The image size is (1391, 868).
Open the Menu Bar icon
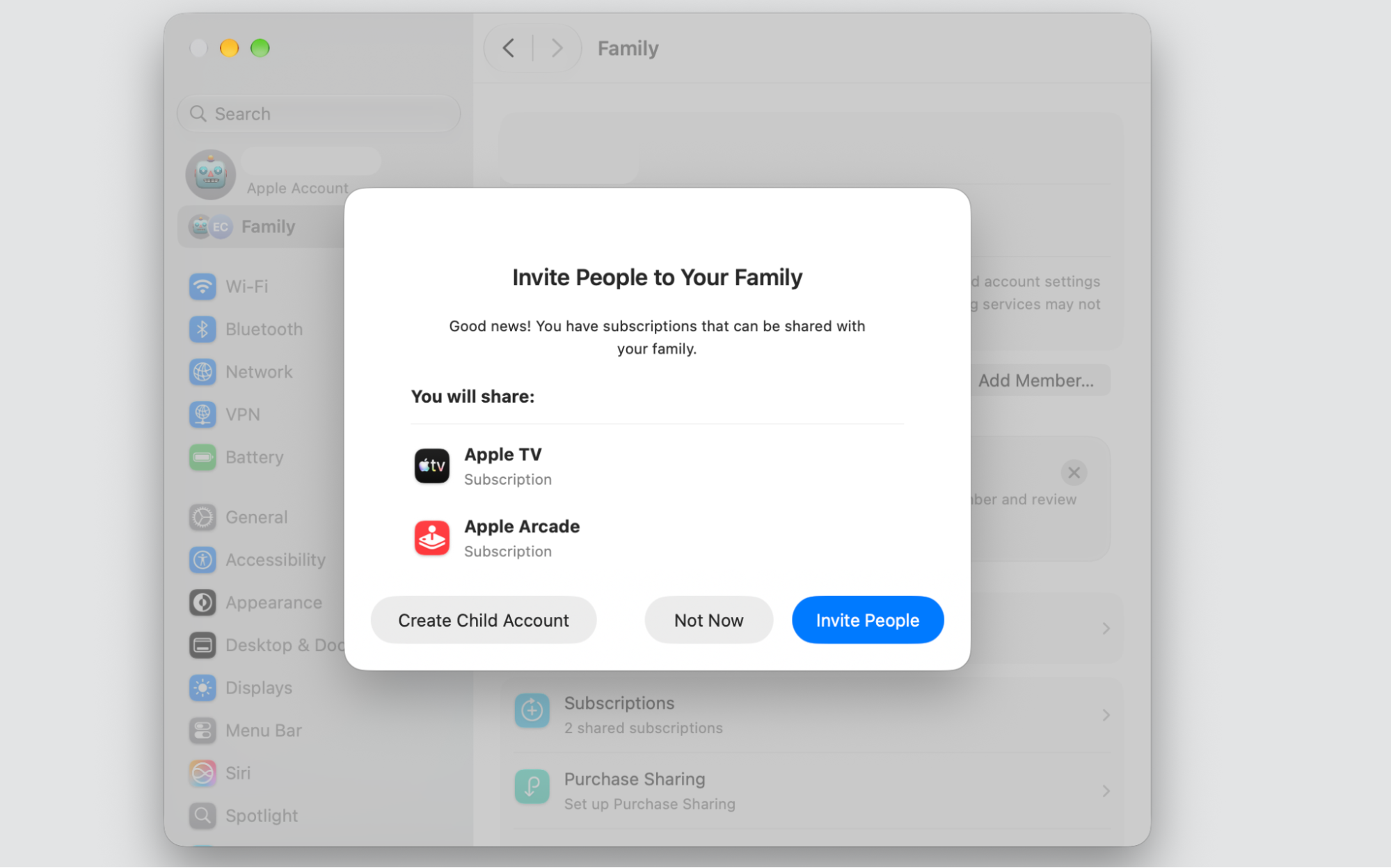pyautogui.click(x=202, y=730)
